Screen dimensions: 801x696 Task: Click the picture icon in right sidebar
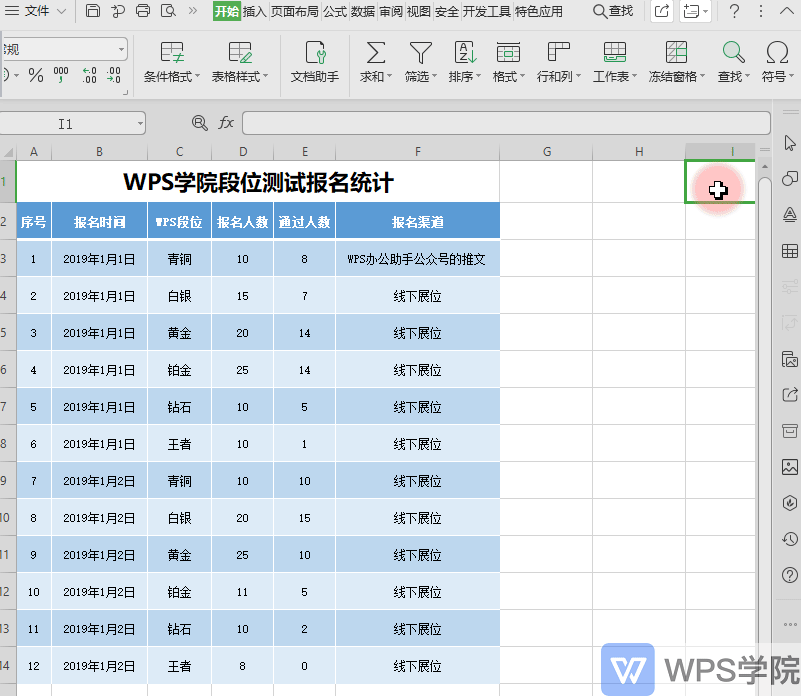790,467
